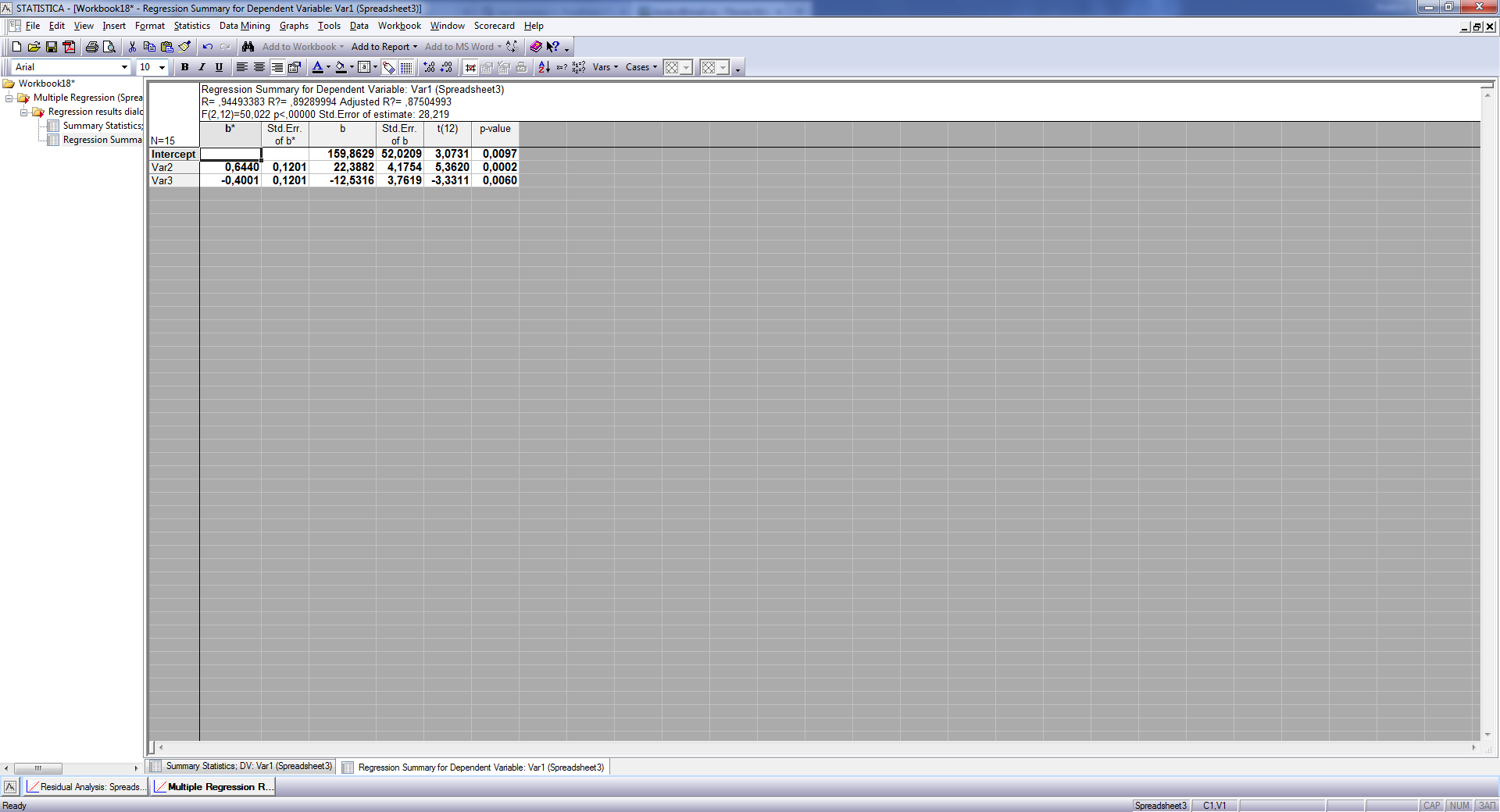The image size is (1500, 812).
Task: Open the File menu
Action: (33, 26)
